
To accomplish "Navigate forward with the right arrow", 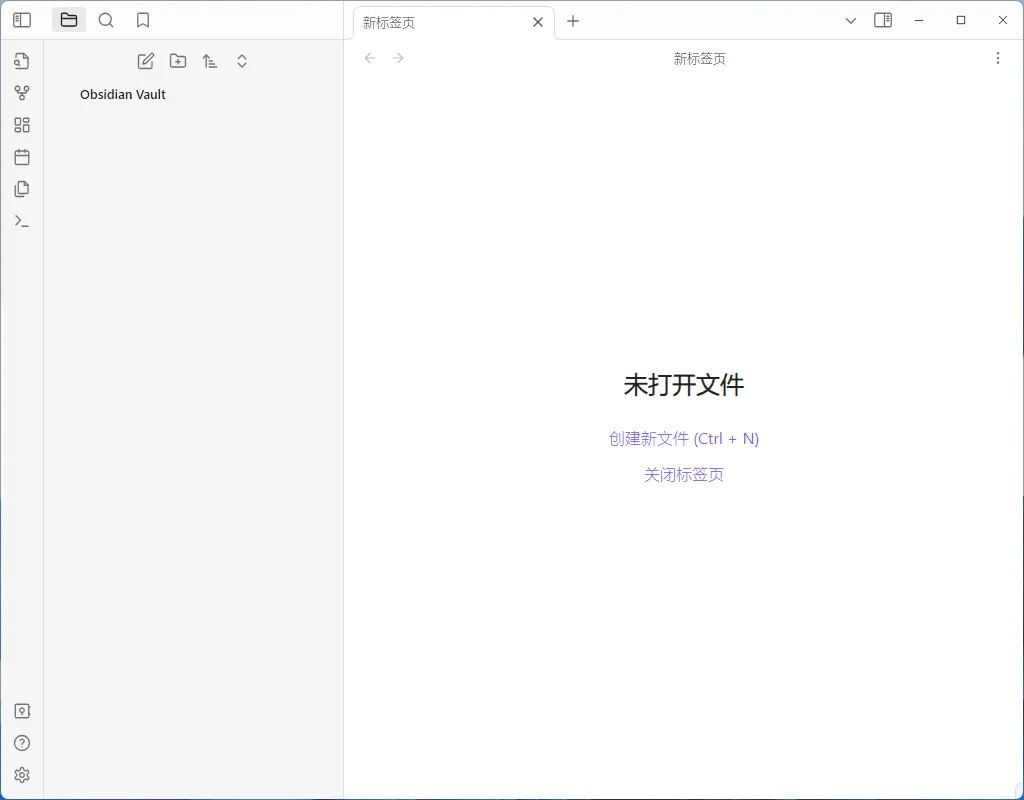I will [x=398, y=58].
